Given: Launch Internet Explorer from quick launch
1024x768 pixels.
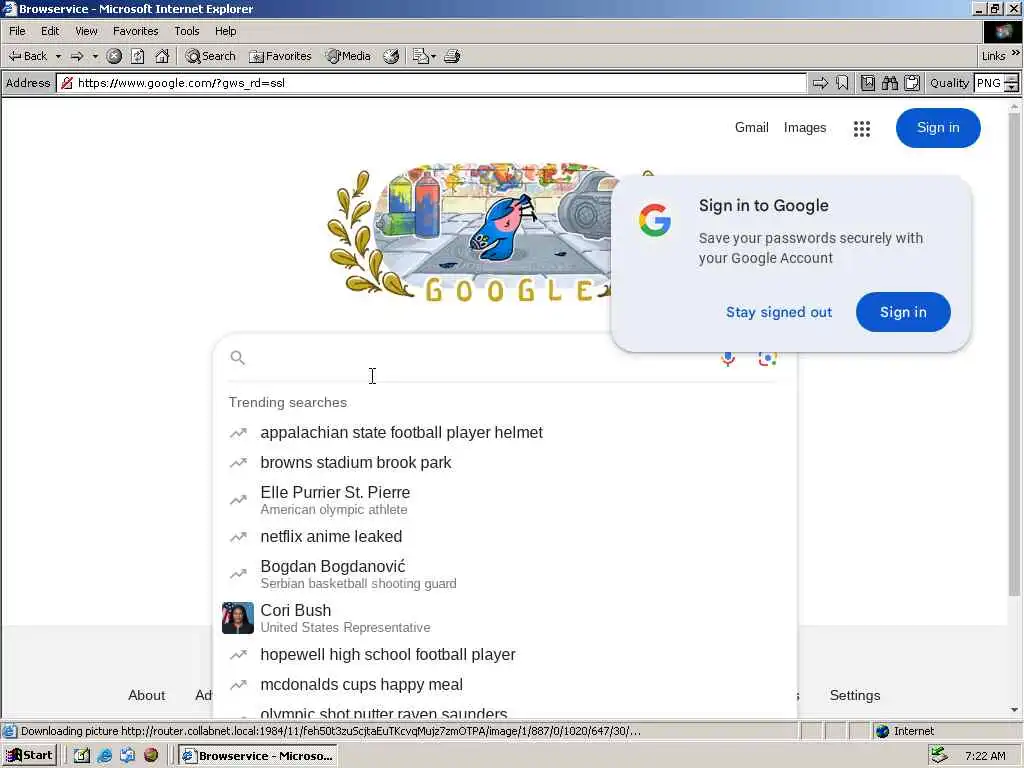Looking at the screenshot, I should tap(104, 756).
